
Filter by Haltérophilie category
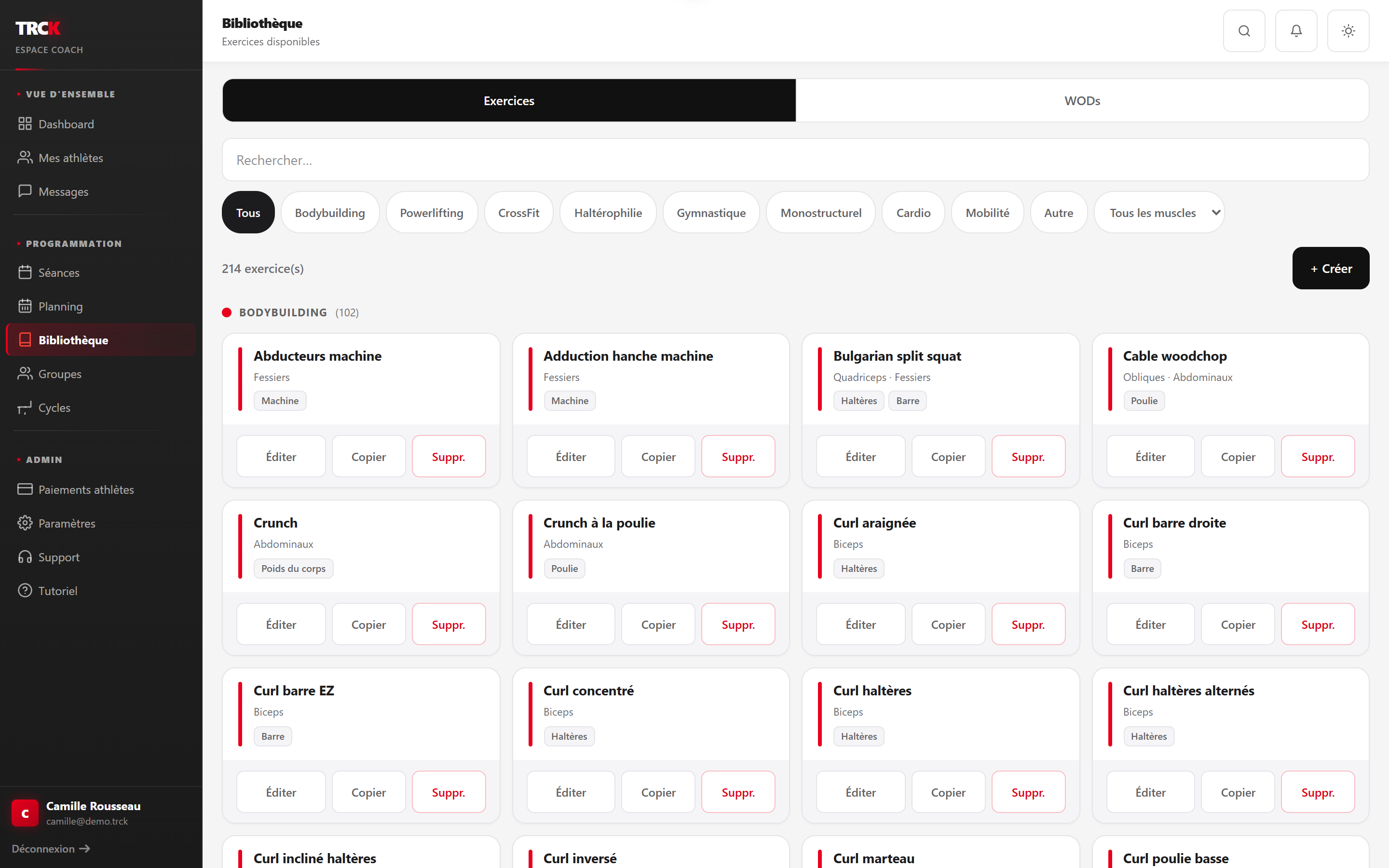608,212
